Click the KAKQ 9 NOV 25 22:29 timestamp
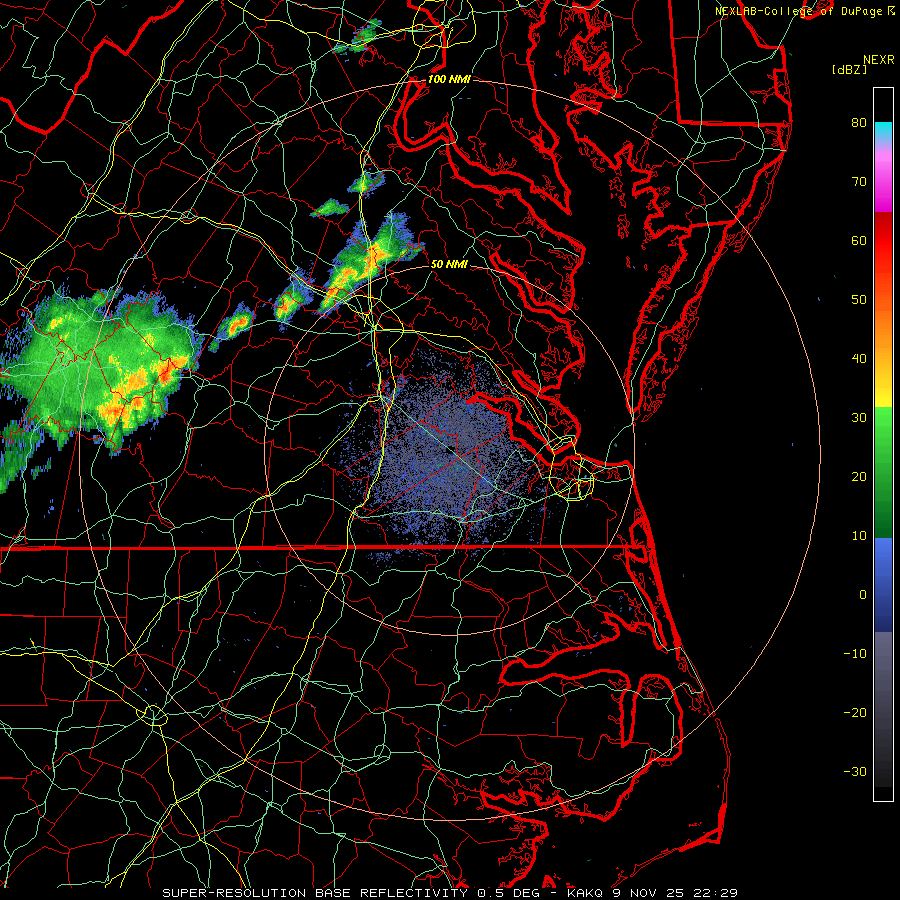 [x=652, y=893]
